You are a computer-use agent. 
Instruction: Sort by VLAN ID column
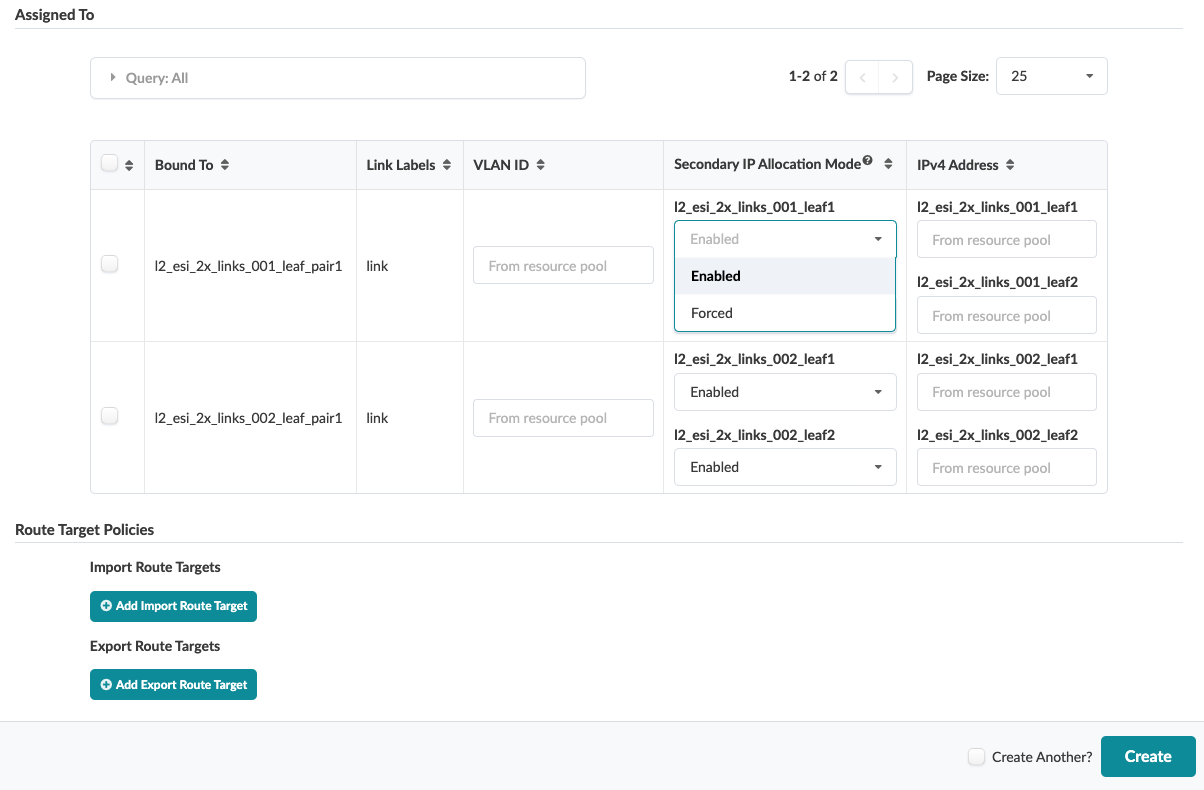tap(540, 165)
